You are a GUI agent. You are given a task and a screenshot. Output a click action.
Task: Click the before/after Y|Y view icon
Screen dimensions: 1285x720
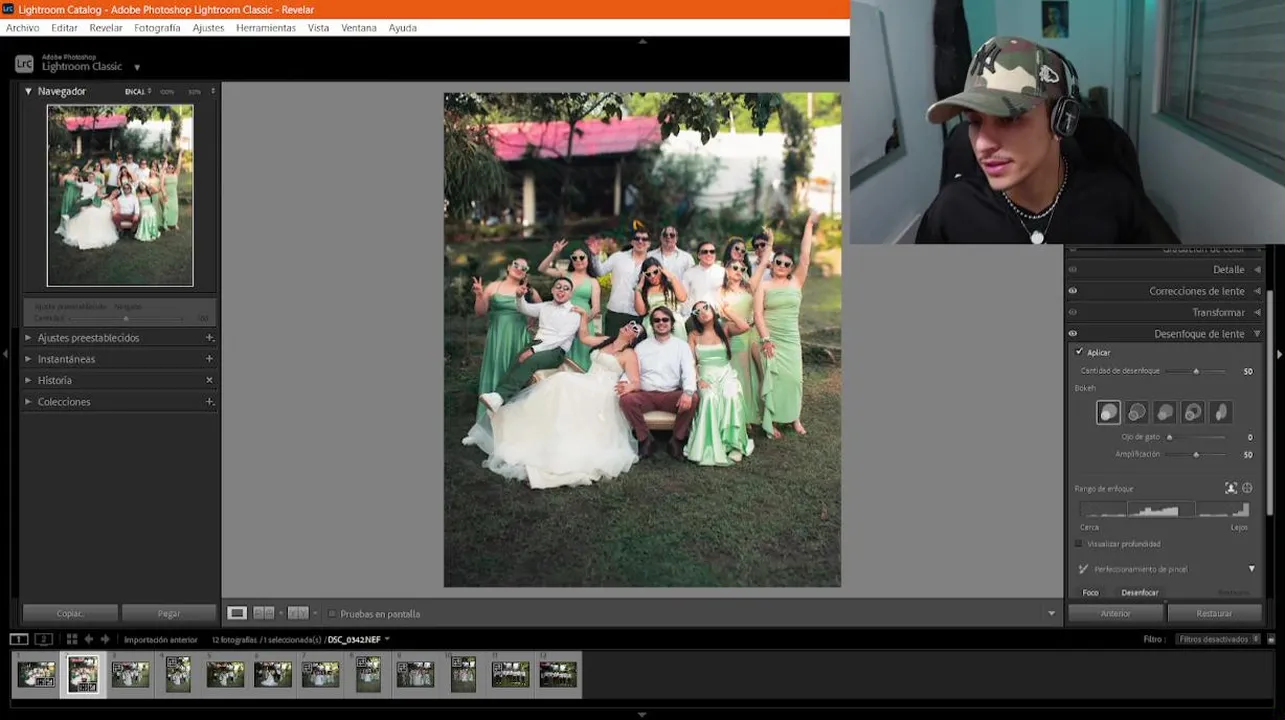(299, 613)
